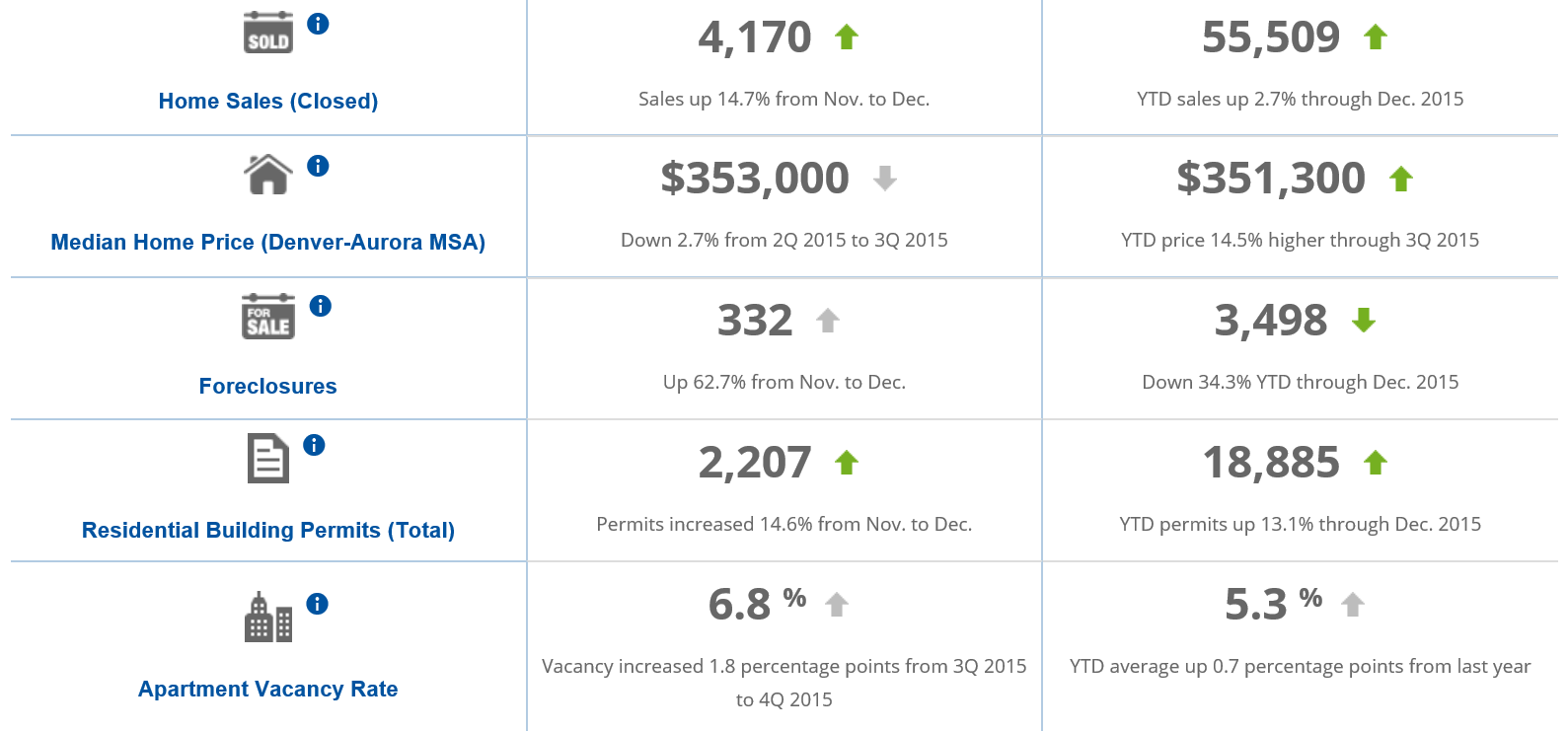Go to the Foreclosures link
The image size is (1568, 731).
point(268,386)
